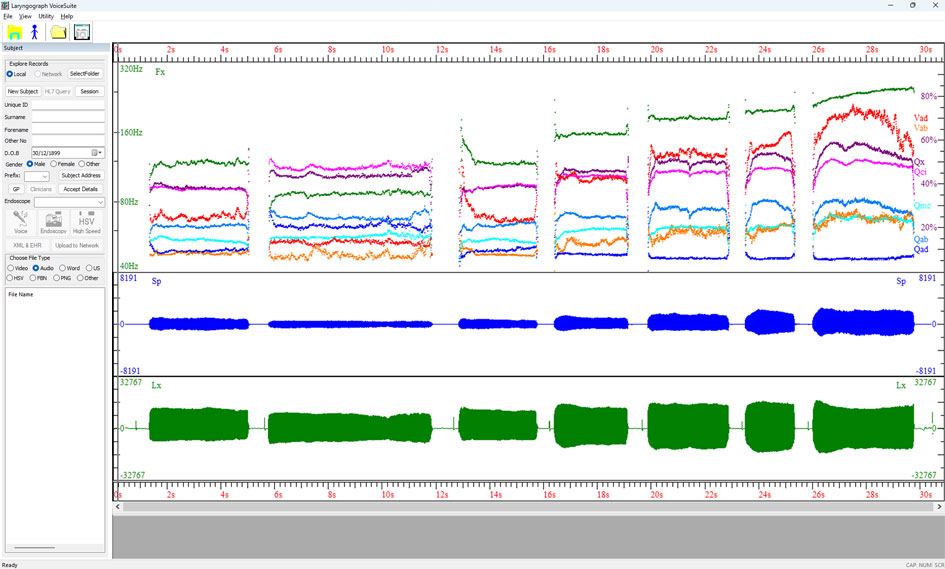
Task: Open the Endoscope dropdown
Action: click(69, 201)
